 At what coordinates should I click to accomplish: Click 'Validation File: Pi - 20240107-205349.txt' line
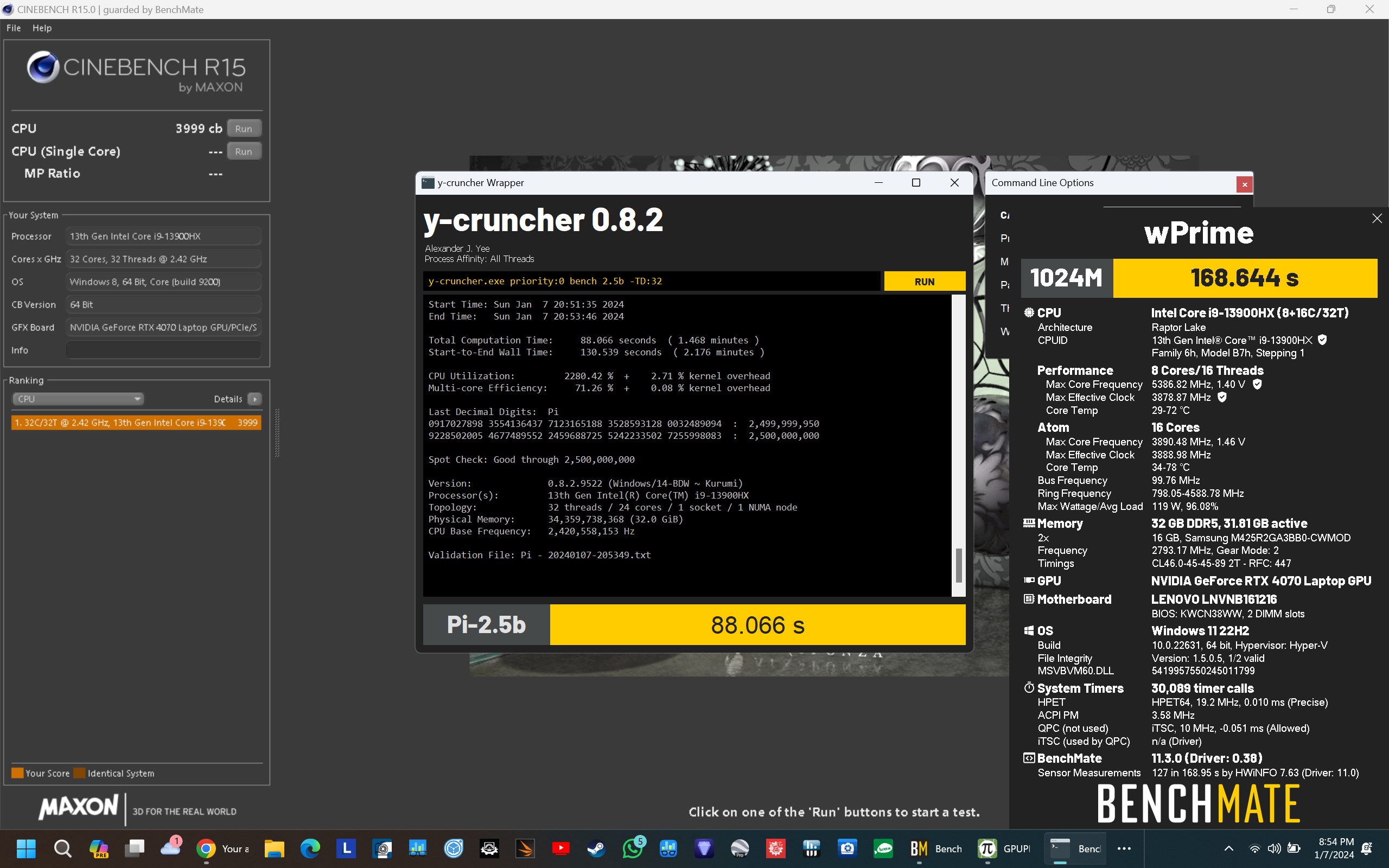pyautogui.click(x=539, y=555)
